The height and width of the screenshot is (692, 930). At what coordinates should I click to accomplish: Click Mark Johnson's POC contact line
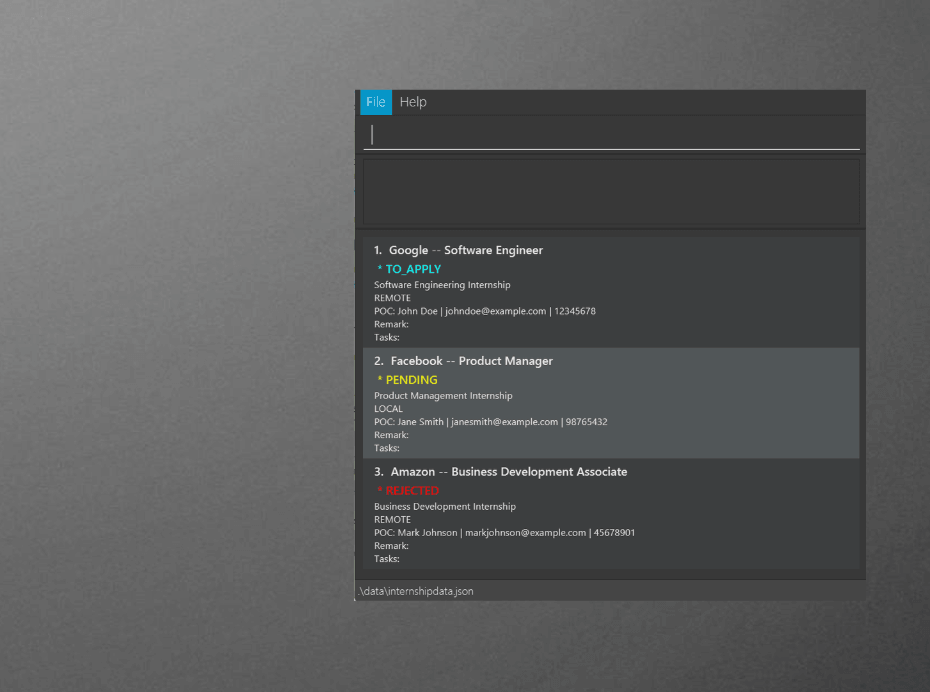(x=504, y=533)
